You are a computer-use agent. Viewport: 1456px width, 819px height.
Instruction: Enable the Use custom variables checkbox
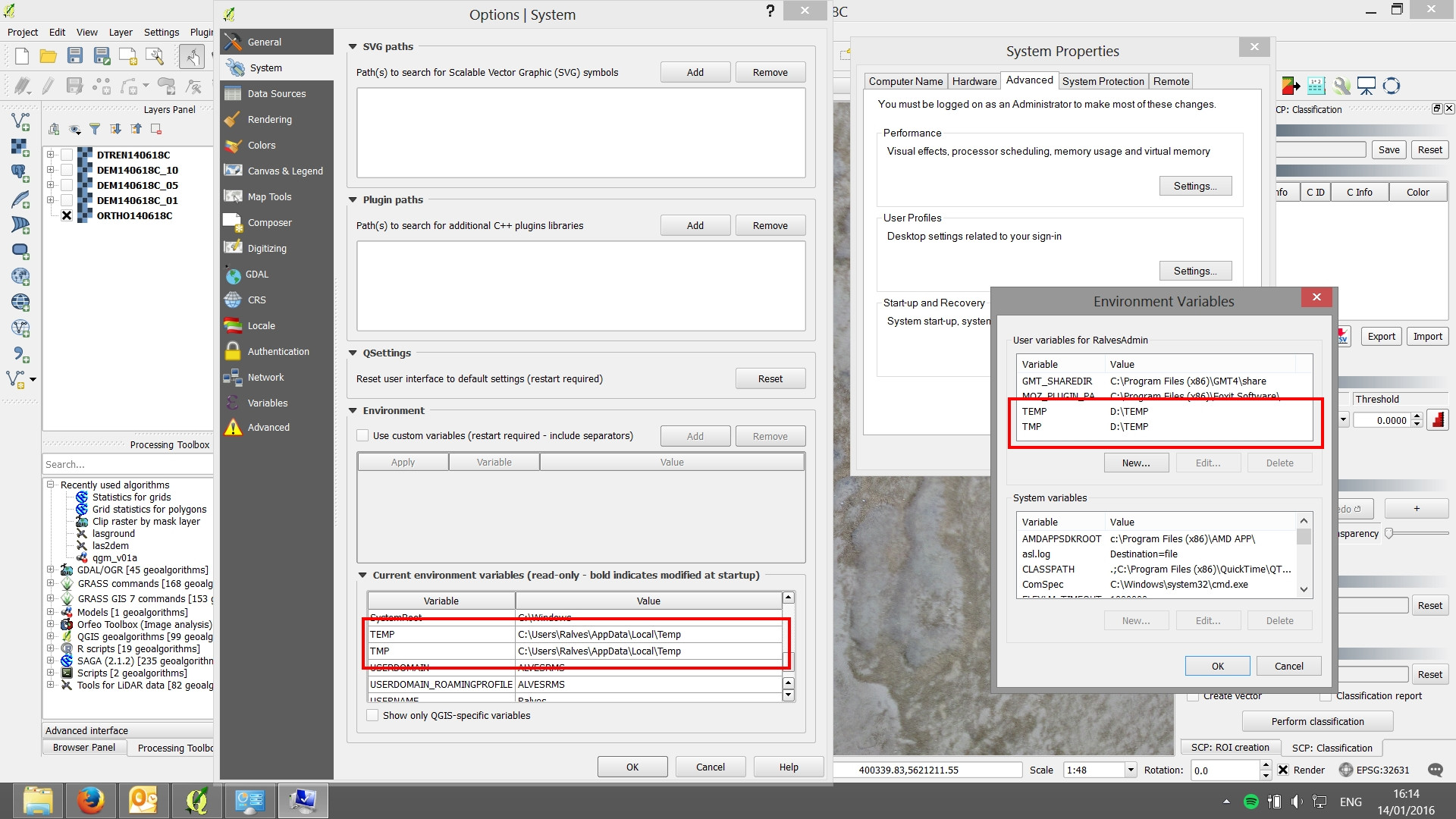pos(364,435)
